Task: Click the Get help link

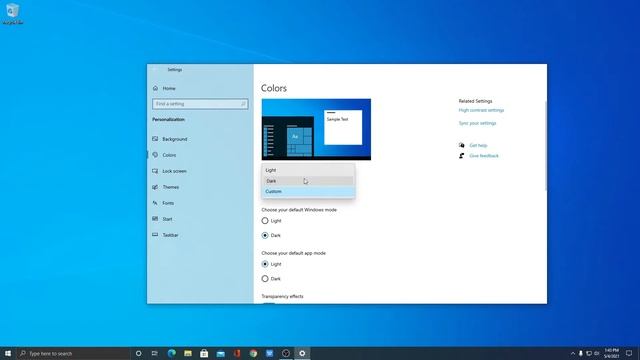Action: [478, 145]
